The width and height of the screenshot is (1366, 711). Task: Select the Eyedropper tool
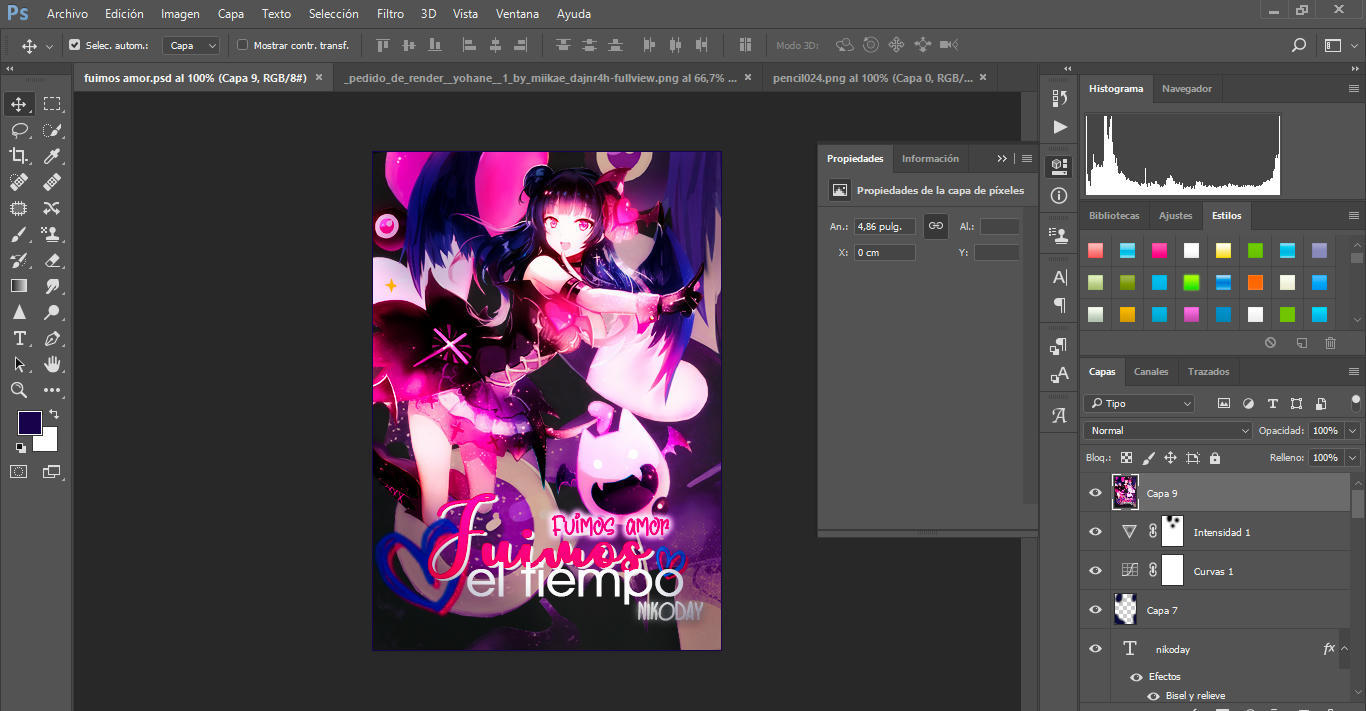click(x=52, y=156)
